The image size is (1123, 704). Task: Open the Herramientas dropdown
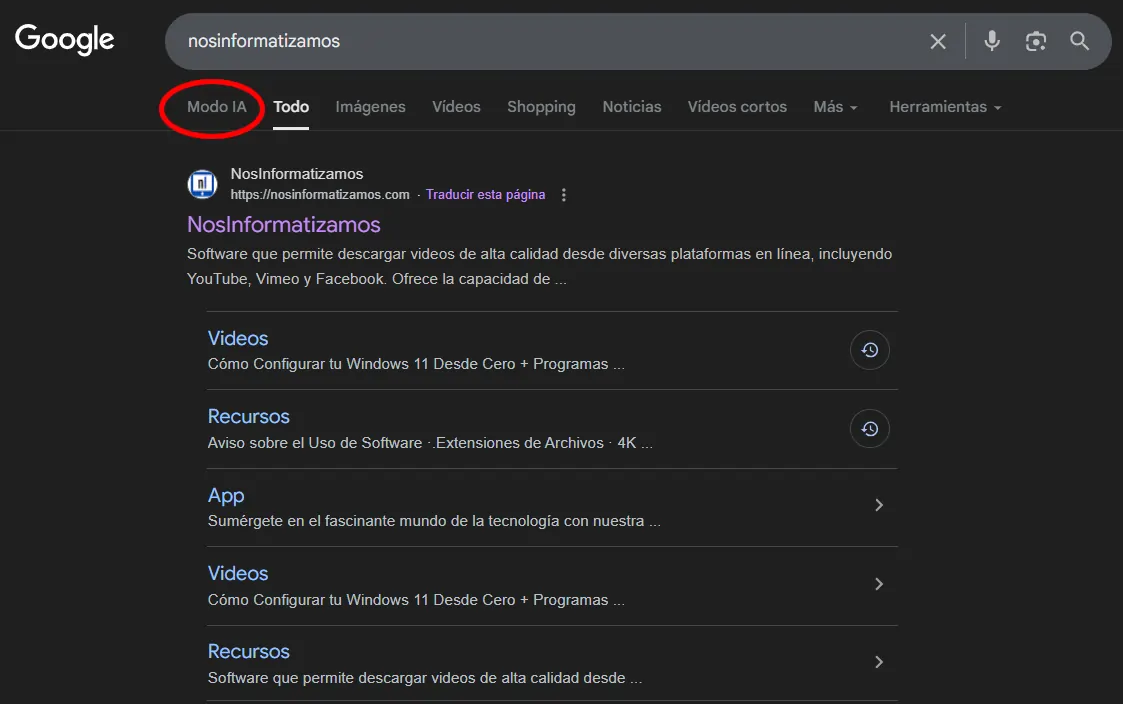click(x=945, y=107)
